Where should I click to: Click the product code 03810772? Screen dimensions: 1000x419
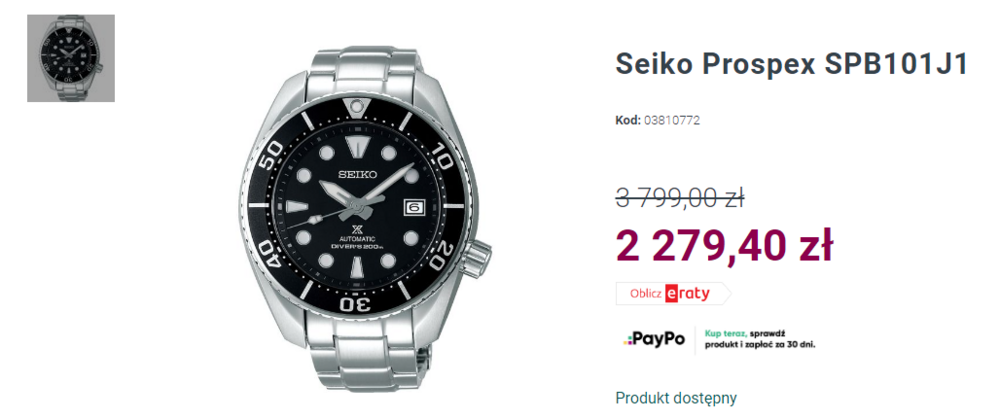[x=670, y=121]
